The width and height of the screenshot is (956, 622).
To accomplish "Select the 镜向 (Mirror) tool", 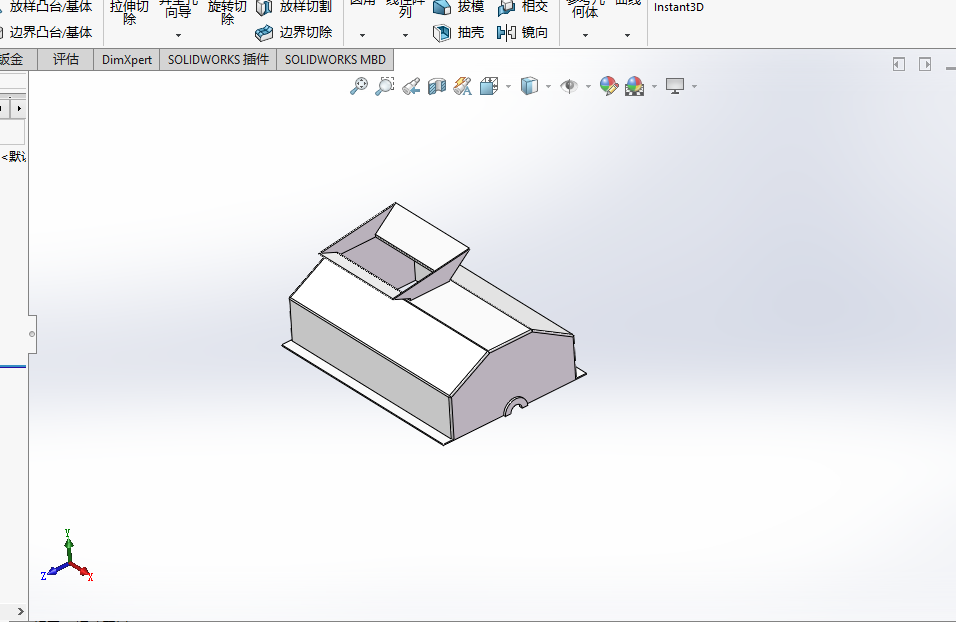I will point(523,32).
